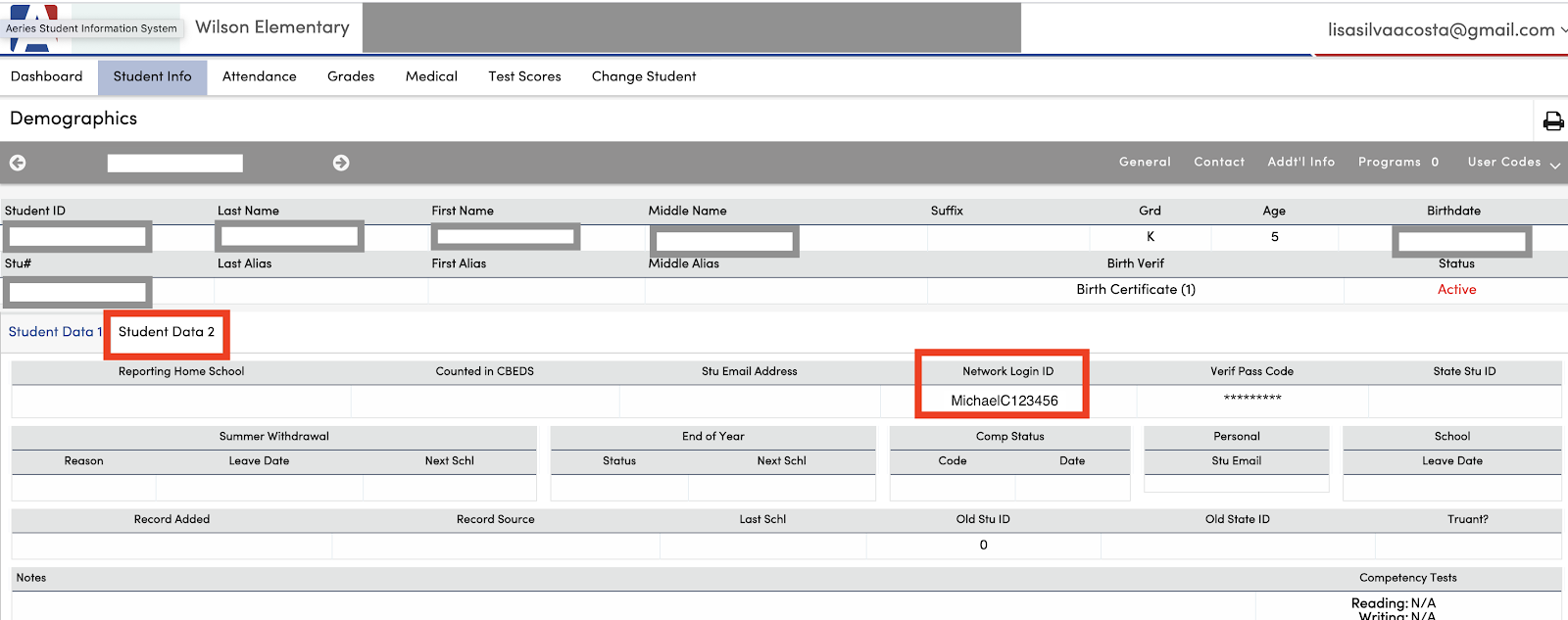Go to next student with right arrow
The height and width of the screenshot is (620, 1568).
(x=341, y=163)
